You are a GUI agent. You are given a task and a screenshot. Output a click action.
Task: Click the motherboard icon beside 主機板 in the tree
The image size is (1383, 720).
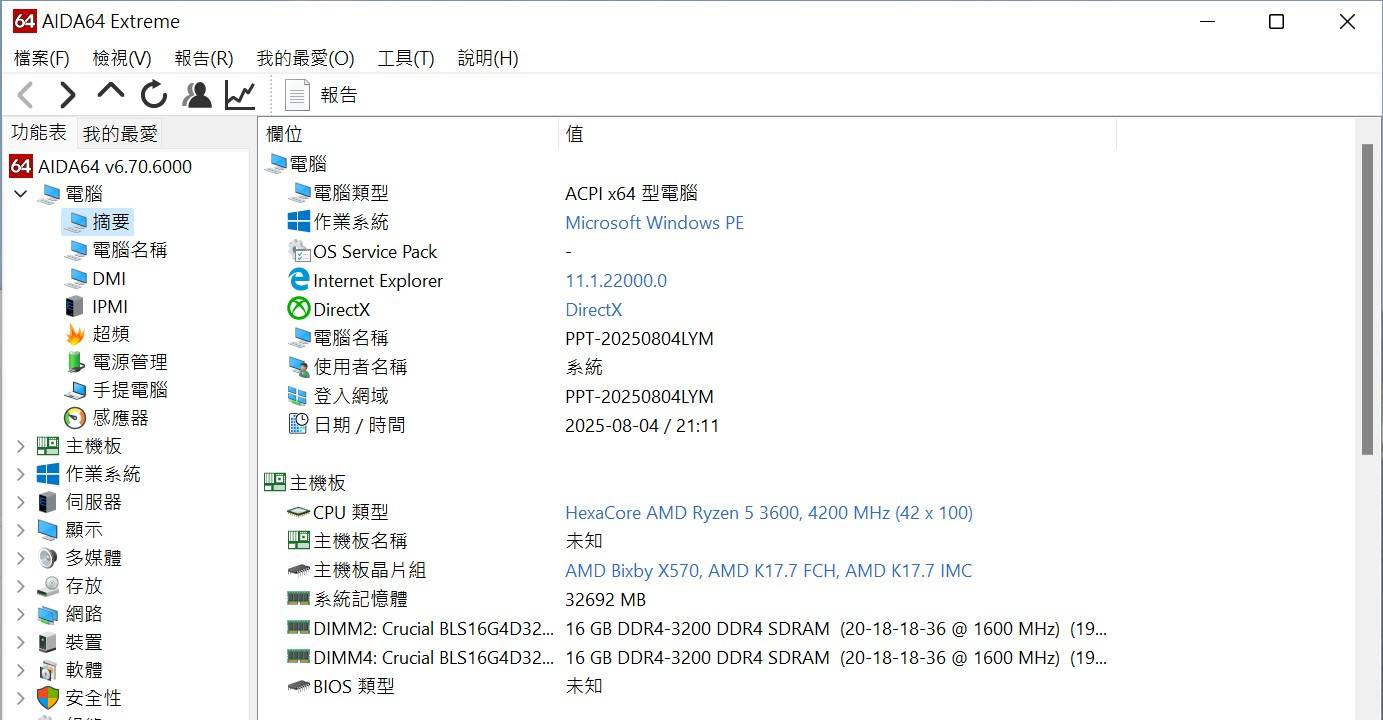point(48,446)
